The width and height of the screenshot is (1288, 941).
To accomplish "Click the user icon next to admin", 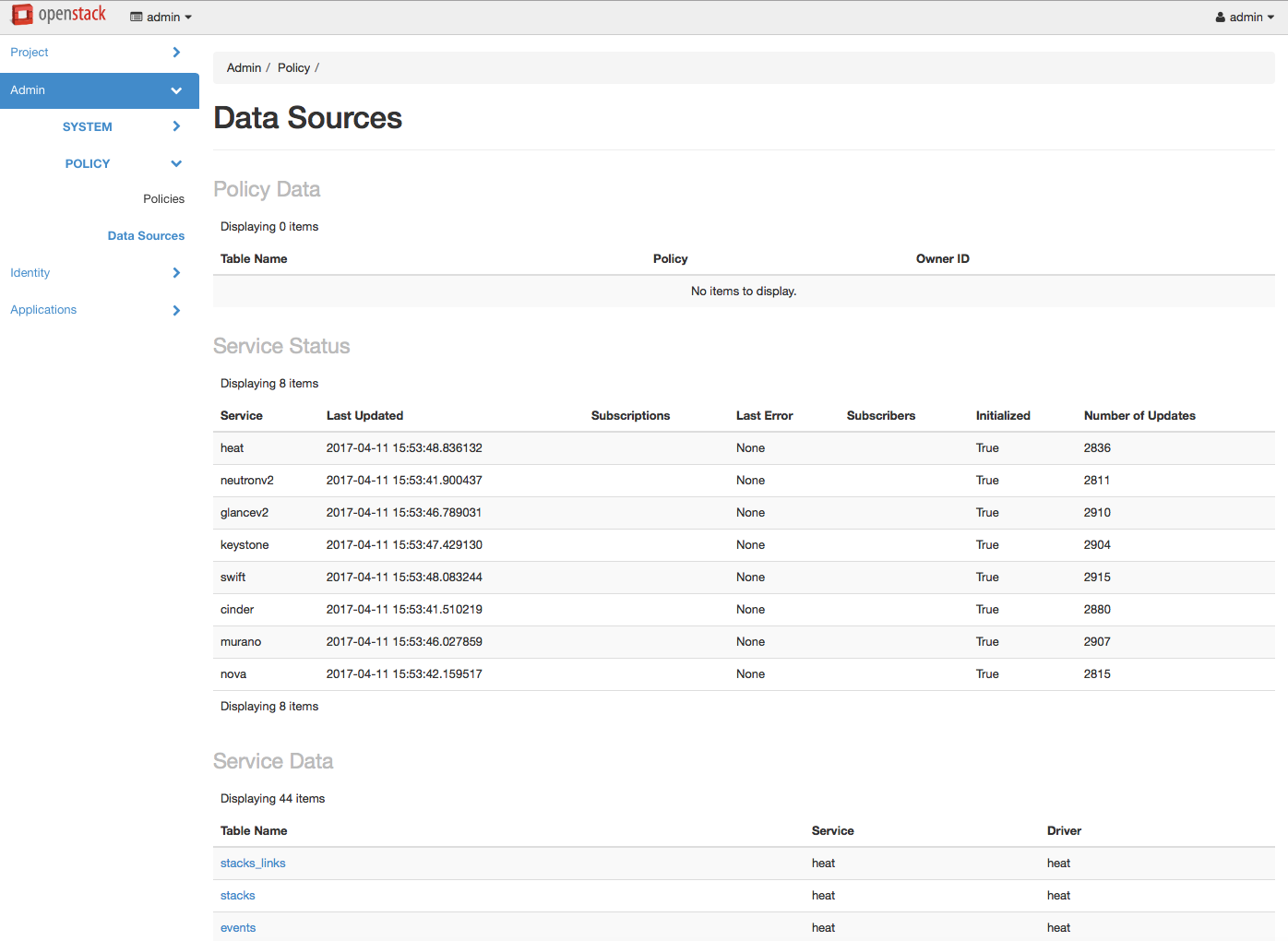I will coord(1221,18).
